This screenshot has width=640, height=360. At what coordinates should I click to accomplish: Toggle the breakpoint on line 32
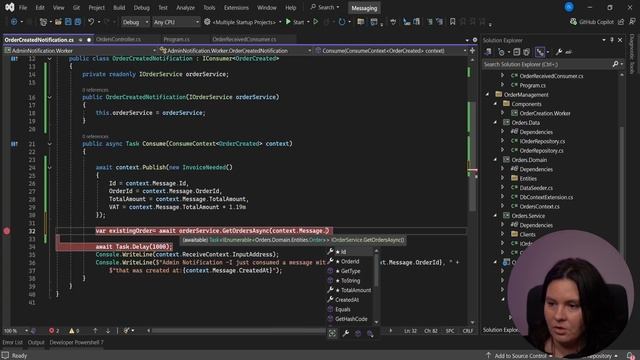point(7,231)
